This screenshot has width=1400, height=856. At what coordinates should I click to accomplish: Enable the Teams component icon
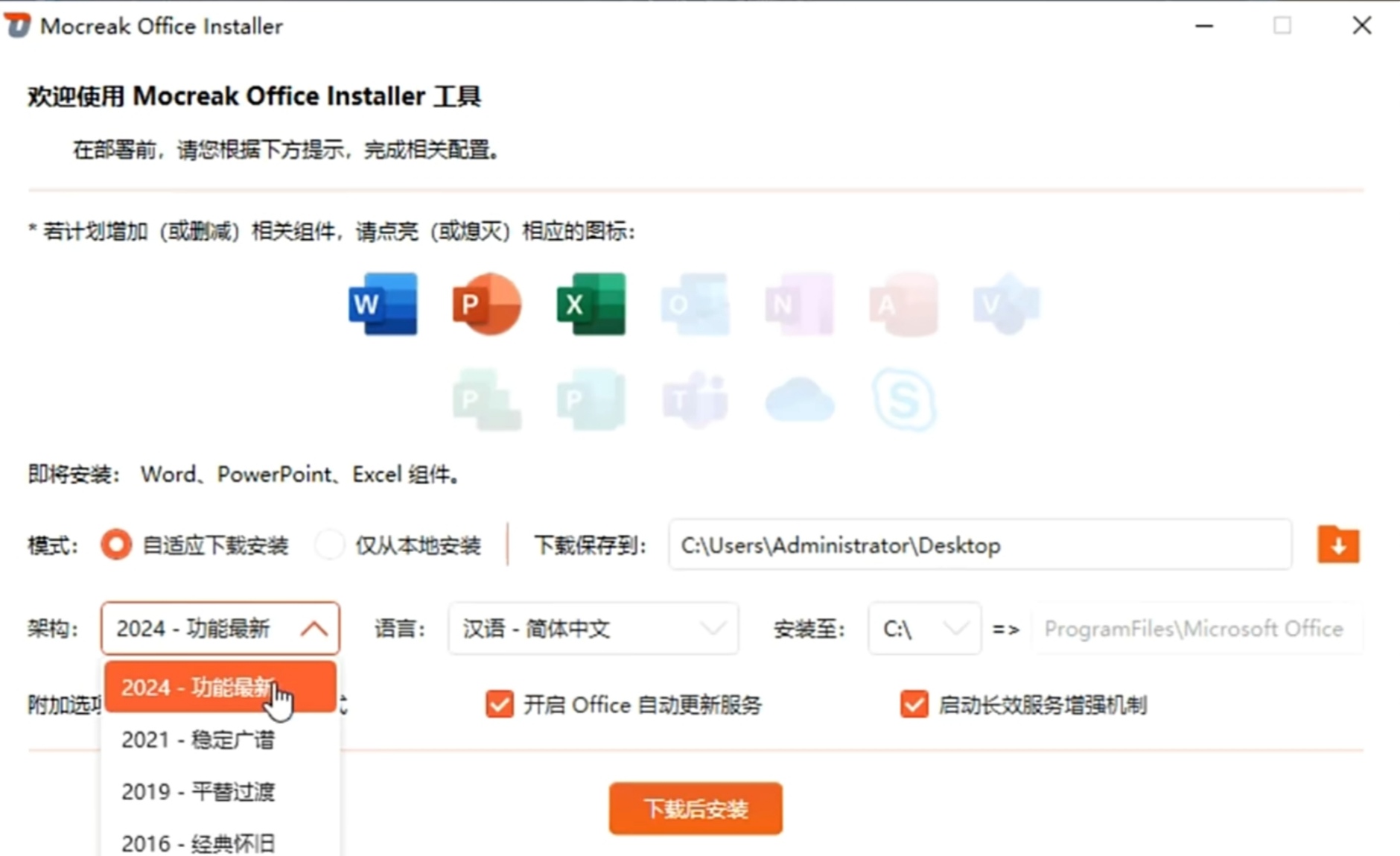(x=695, y=399)
